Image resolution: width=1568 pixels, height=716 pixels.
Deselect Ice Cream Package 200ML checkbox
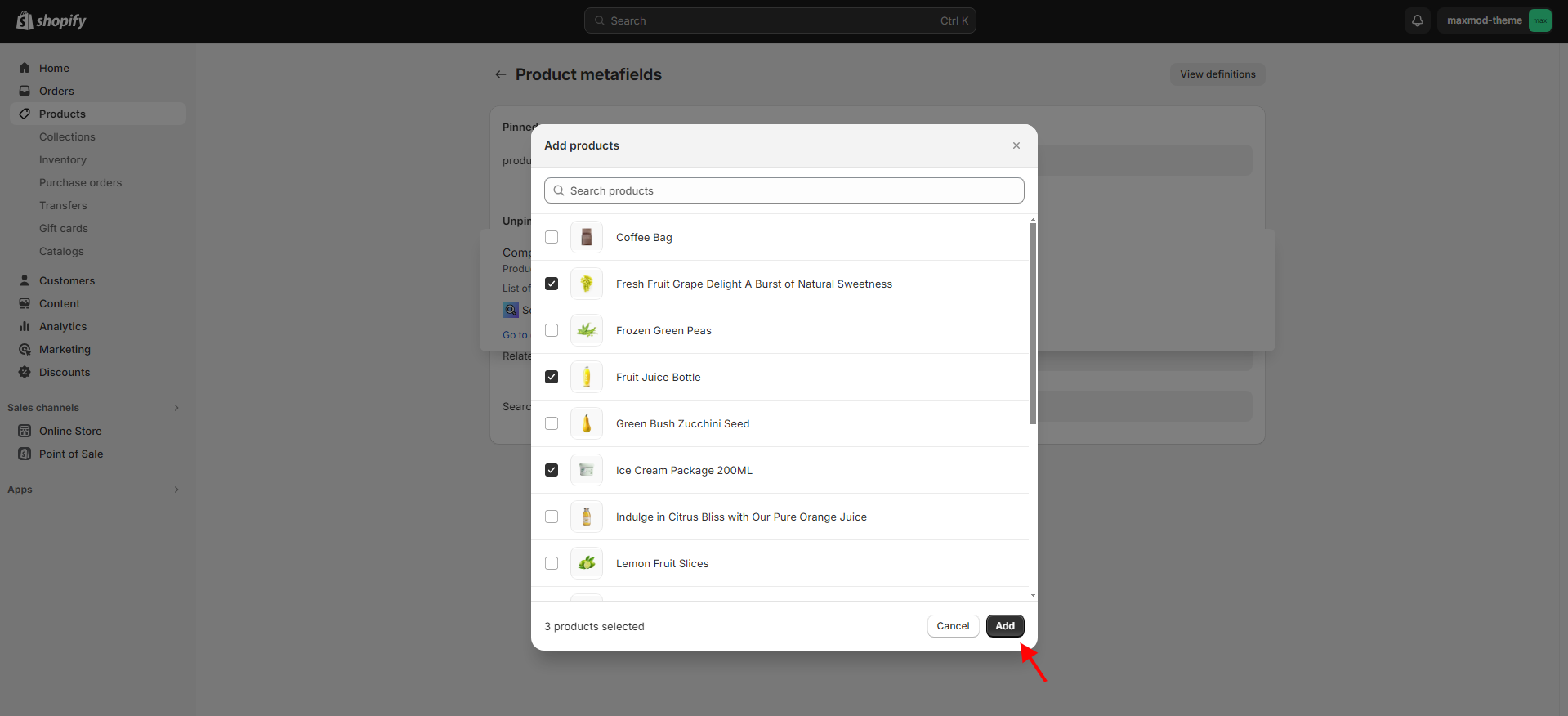coord(552,470)
